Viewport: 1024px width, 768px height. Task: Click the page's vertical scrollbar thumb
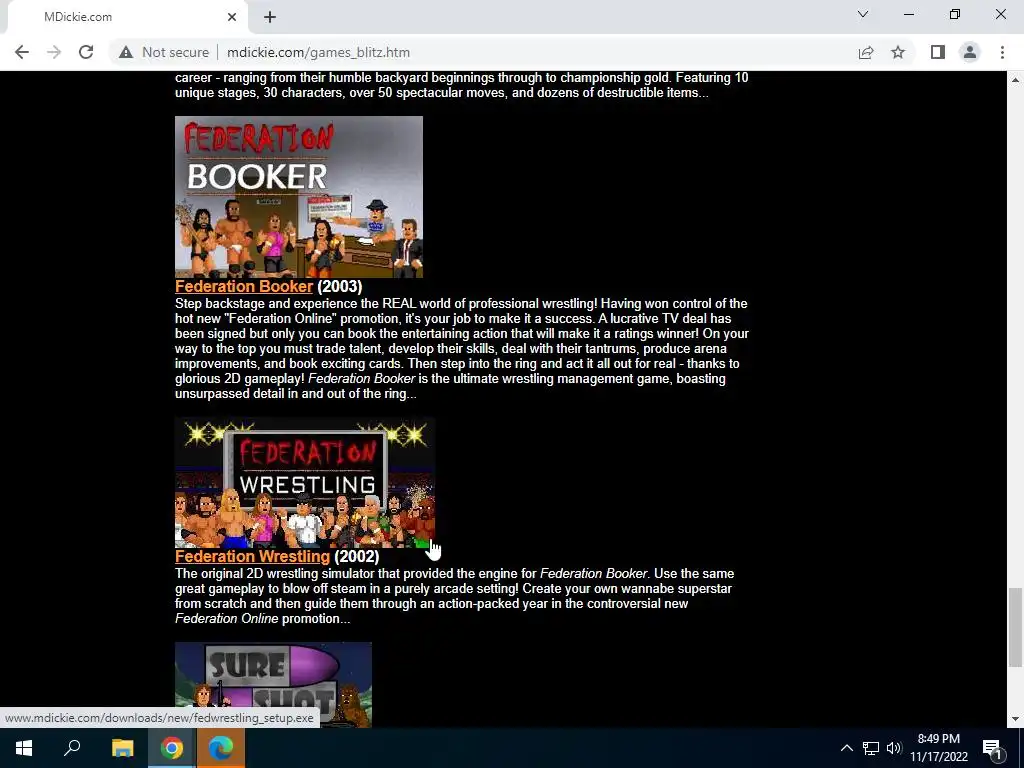coord(1015,627)
